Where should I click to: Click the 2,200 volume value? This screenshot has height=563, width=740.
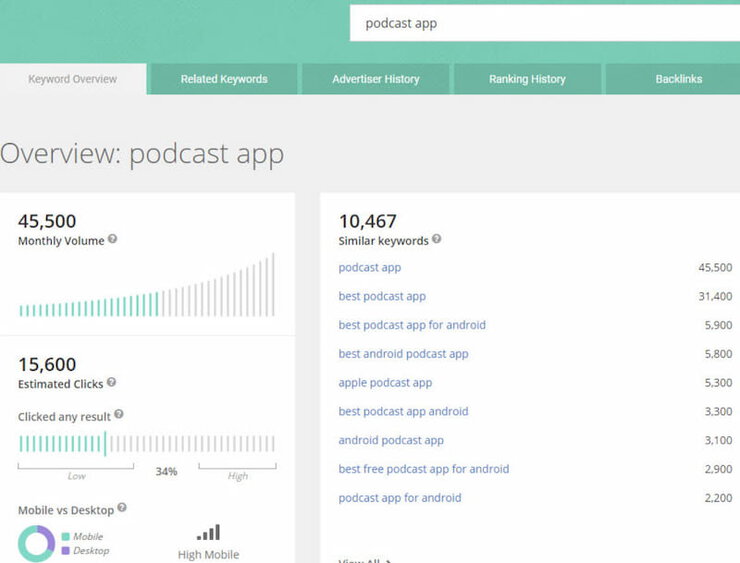[718, 498]
